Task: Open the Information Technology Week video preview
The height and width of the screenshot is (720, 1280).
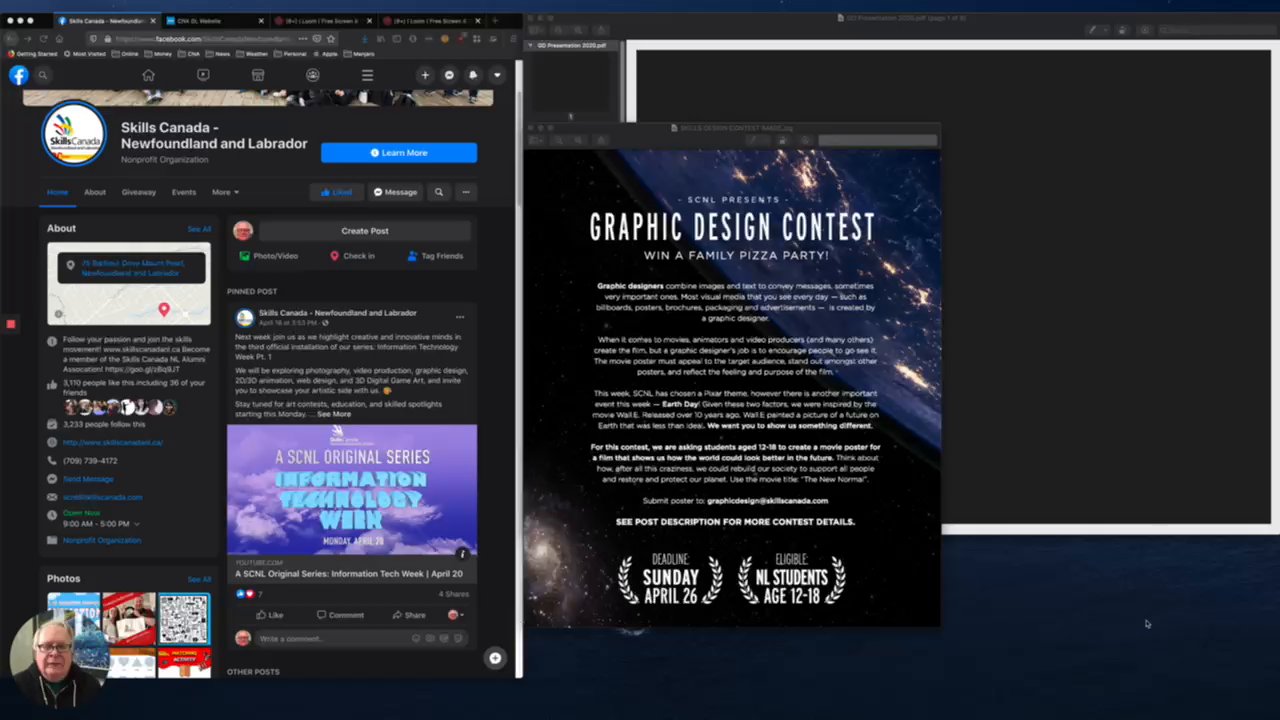Action: pyautogui.click(x=352, y=490)
